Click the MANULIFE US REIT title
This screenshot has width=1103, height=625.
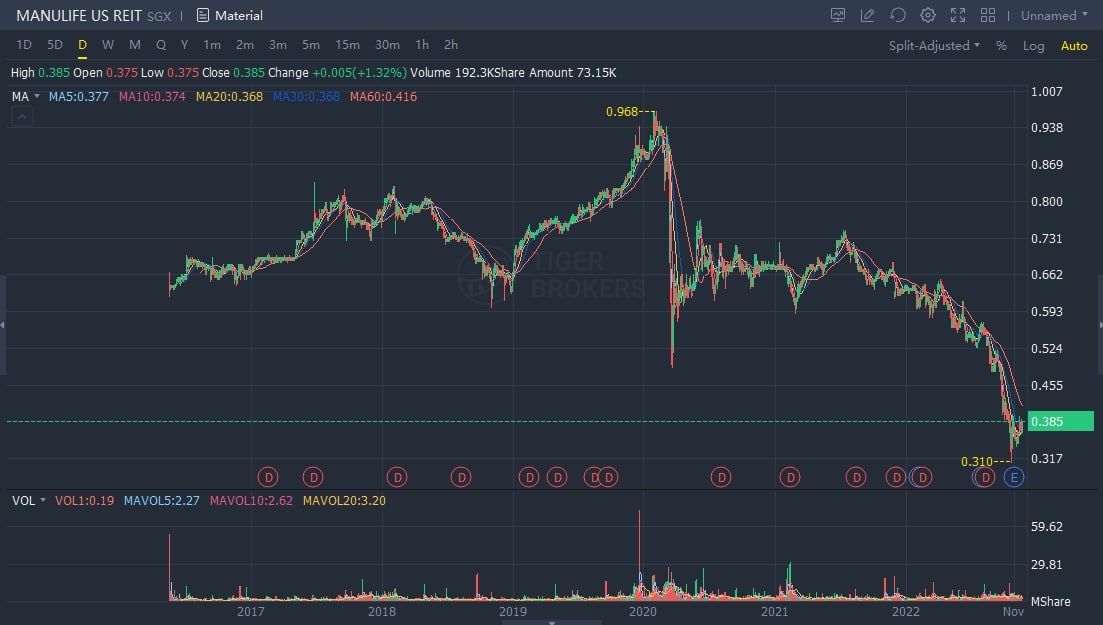[x=79, y=15]
